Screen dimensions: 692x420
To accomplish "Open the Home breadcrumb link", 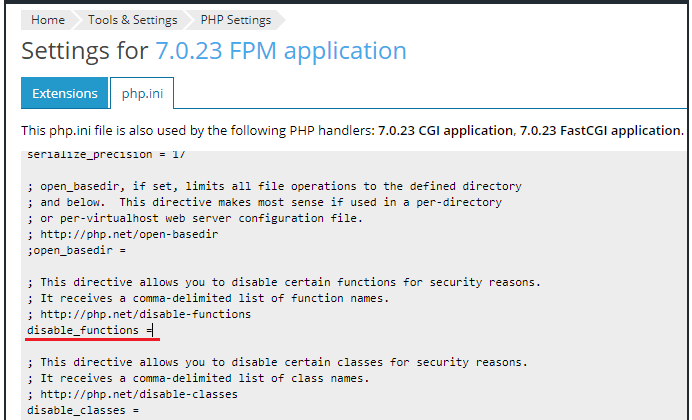I will [48, 20].
